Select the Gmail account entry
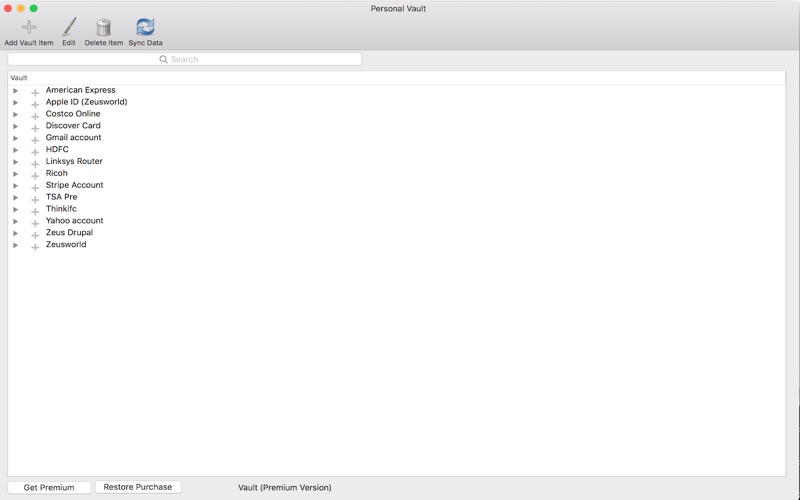This screenshot has width=800, height=500. click(x=73, y=137)
